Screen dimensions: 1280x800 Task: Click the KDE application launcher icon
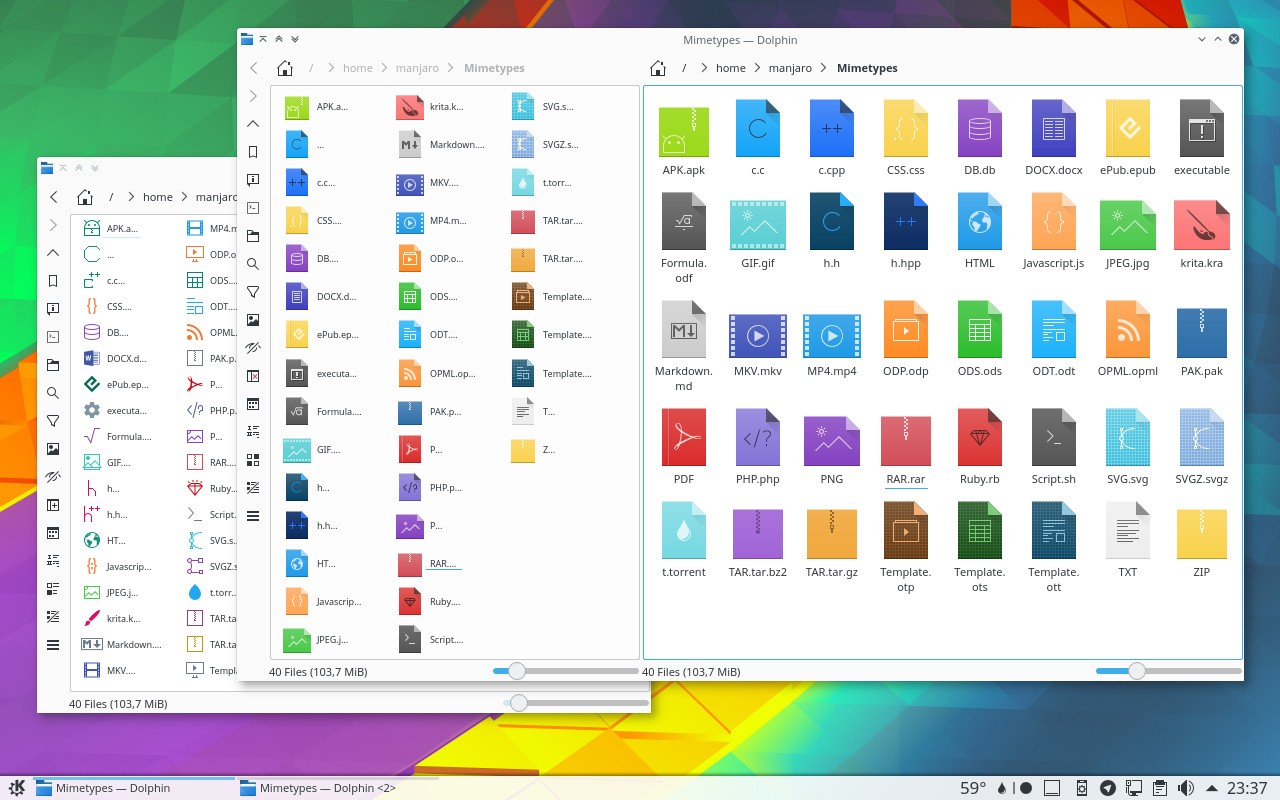tap(15, 788)
